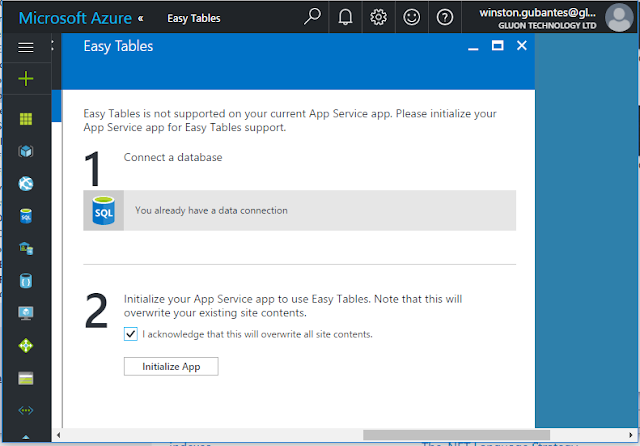Open All resources green grid icon
Viewport: 640px width, 446px height.
(x=26, y=119)
